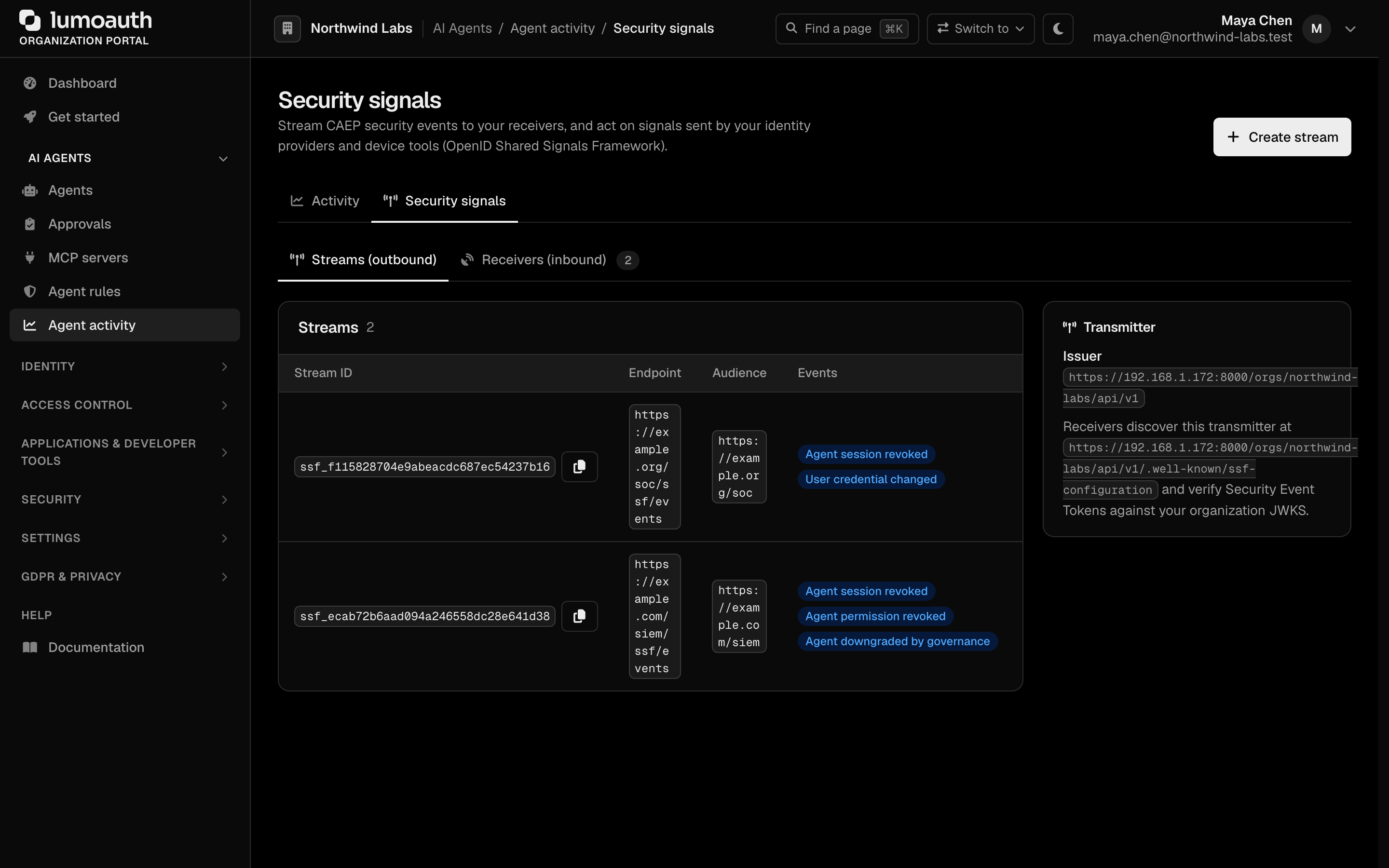
Task: Click the Issuer URL code box
Action: [1210, 388]
